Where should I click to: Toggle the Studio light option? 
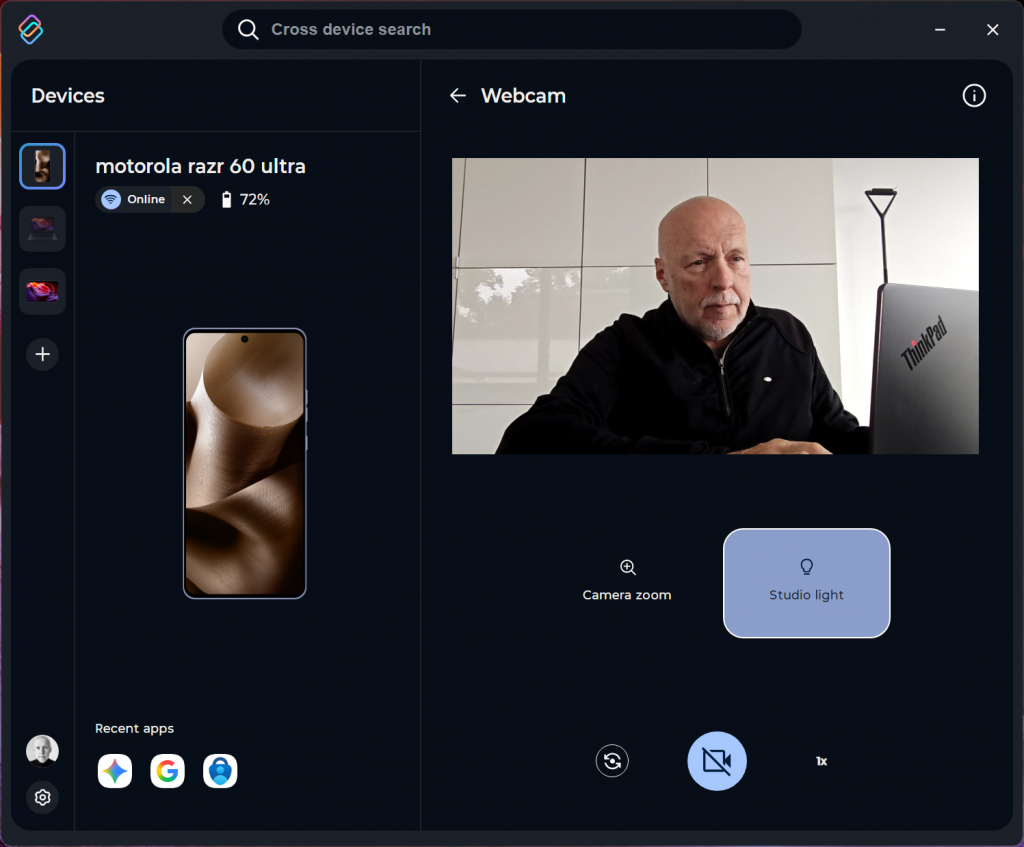(x=806, y=582)
